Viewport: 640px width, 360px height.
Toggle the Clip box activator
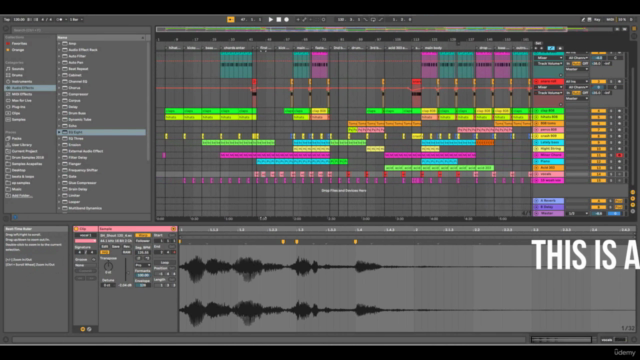coord(76,229)
